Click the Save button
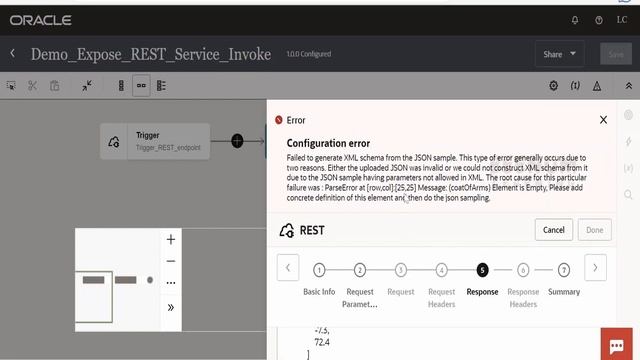 click(616, 54)
